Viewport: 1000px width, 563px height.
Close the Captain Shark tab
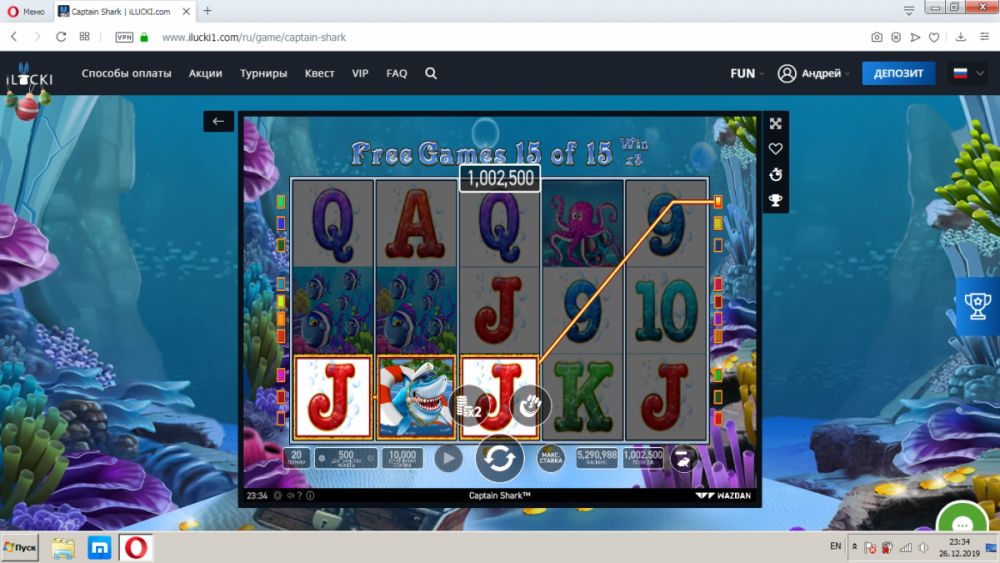click(186, 11)
